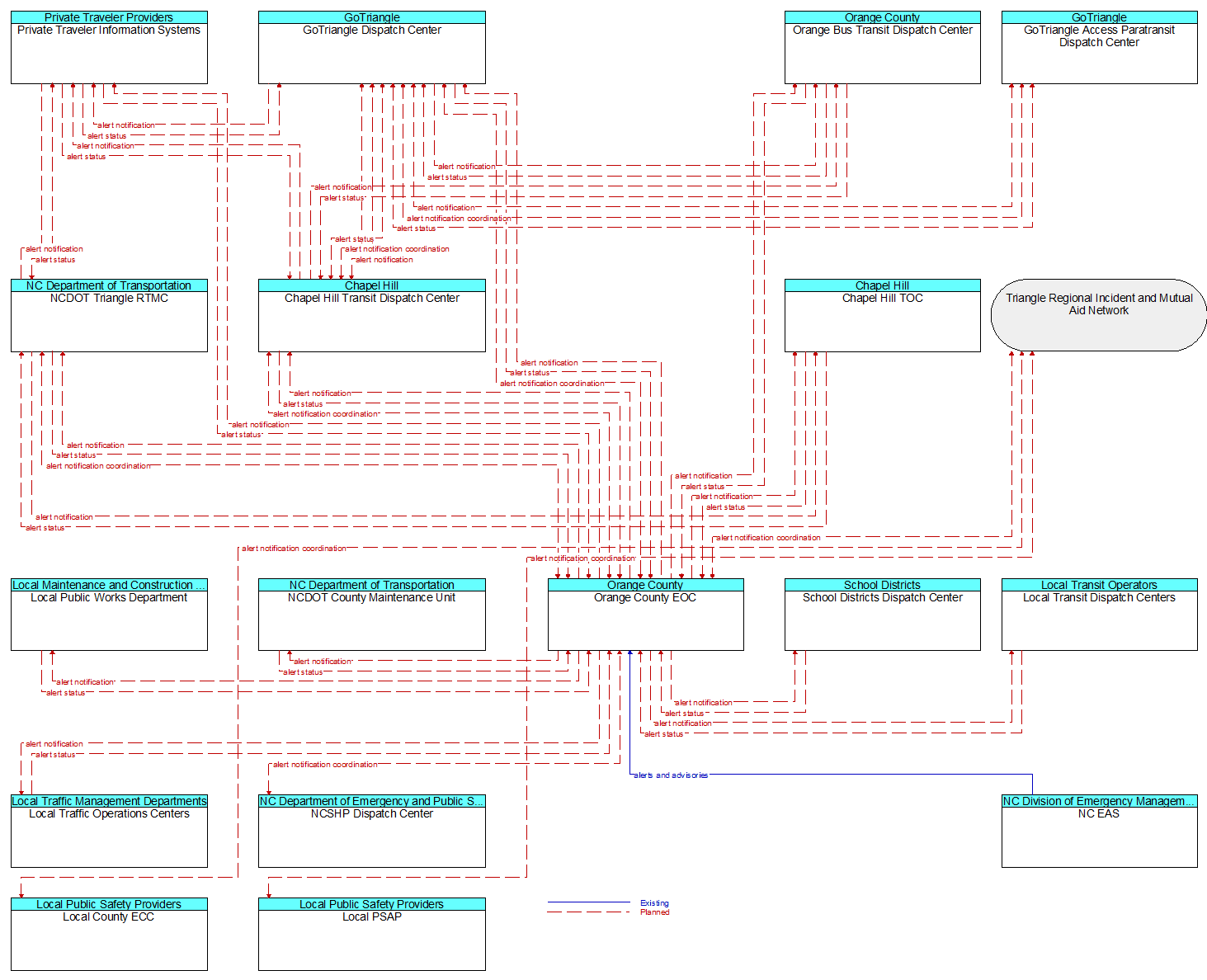Click the Local Transit Operators header

[1099, 585]
